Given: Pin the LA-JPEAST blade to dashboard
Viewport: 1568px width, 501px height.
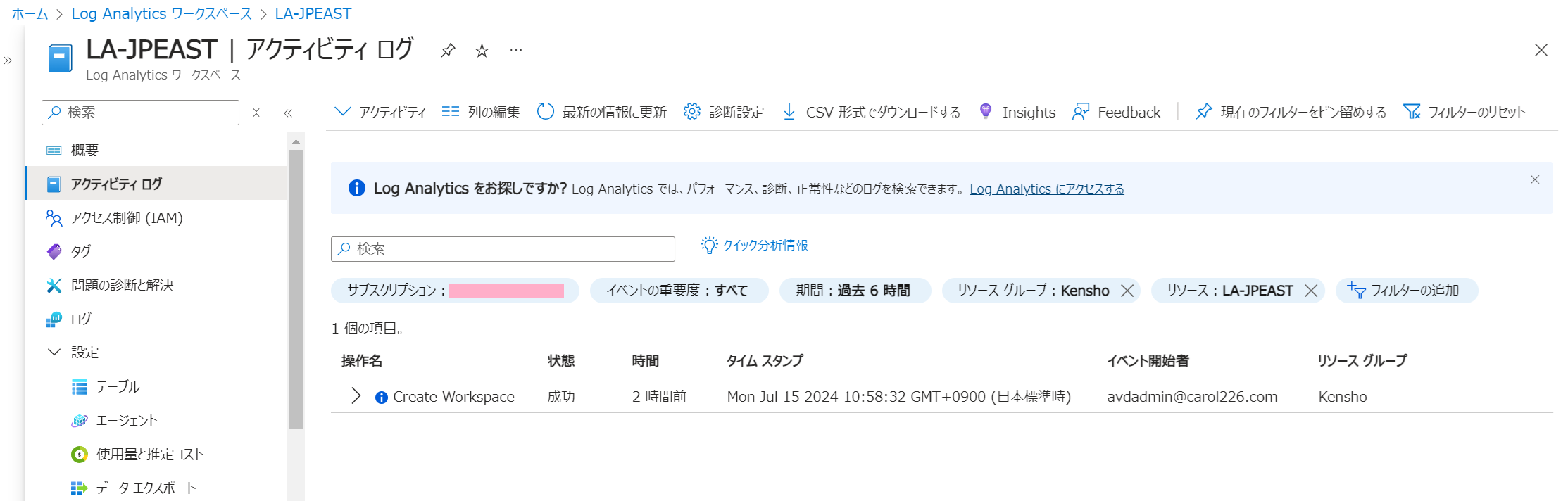Looking at the screenshot, I should coord(448,51).
